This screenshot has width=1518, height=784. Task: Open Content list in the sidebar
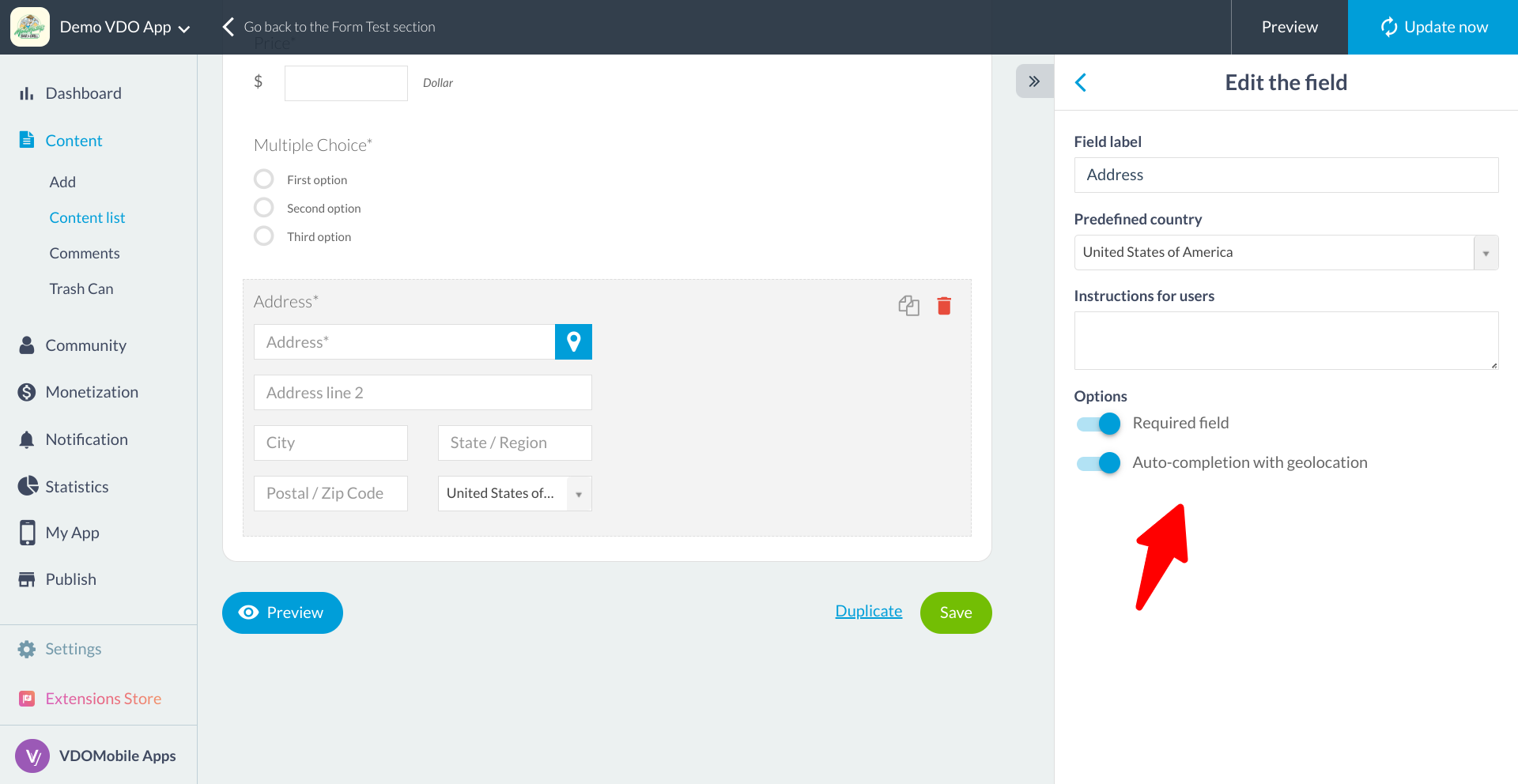coord(87,217)
